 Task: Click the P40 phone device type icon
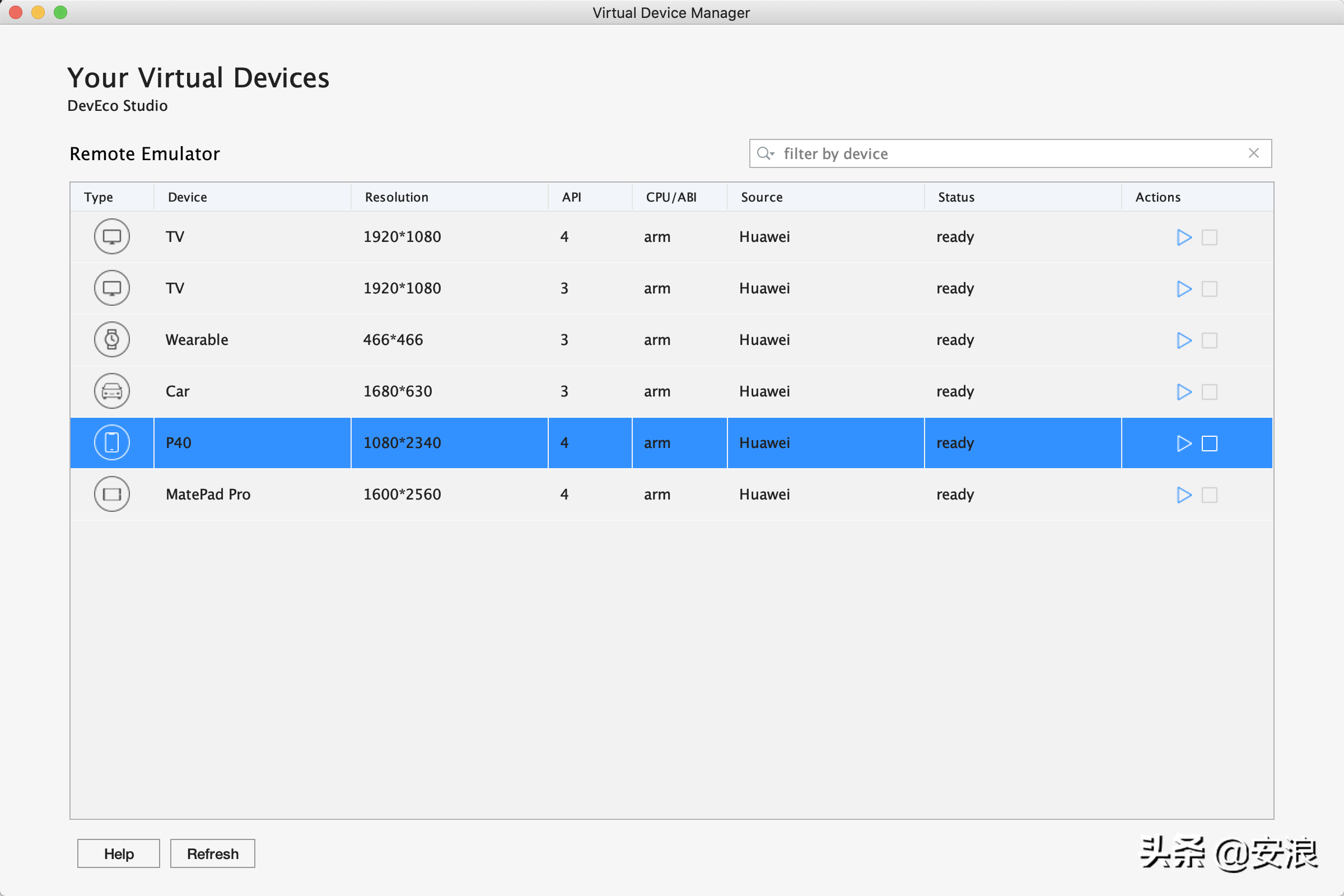click(x=112, y=442)
